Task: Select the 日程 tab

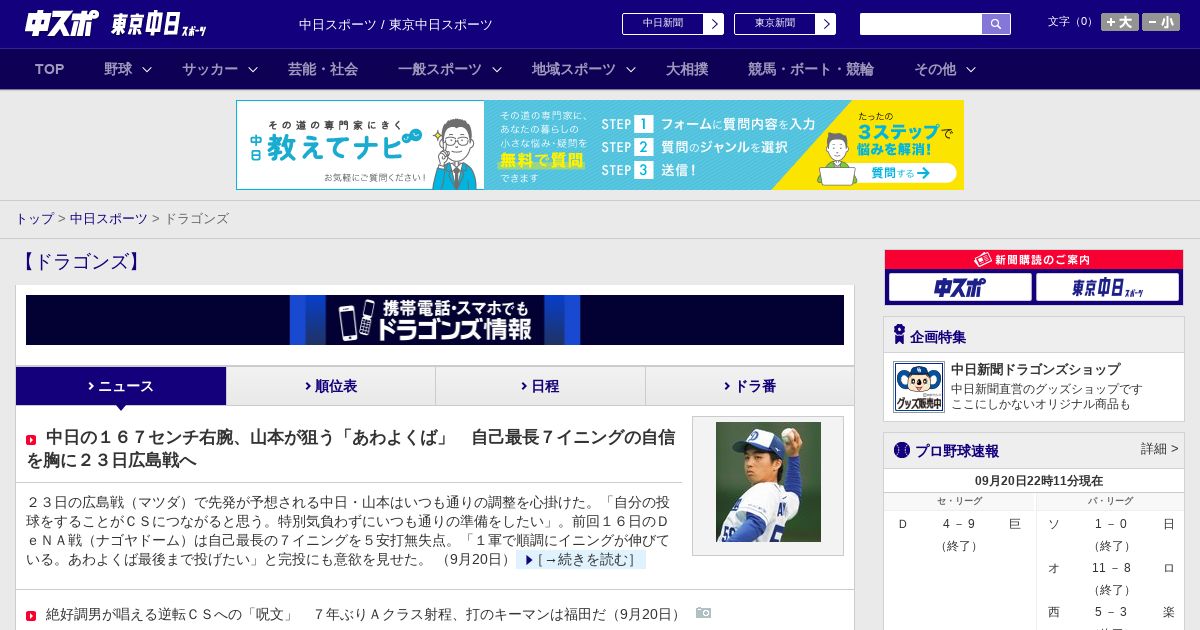Action: point(540,386)
